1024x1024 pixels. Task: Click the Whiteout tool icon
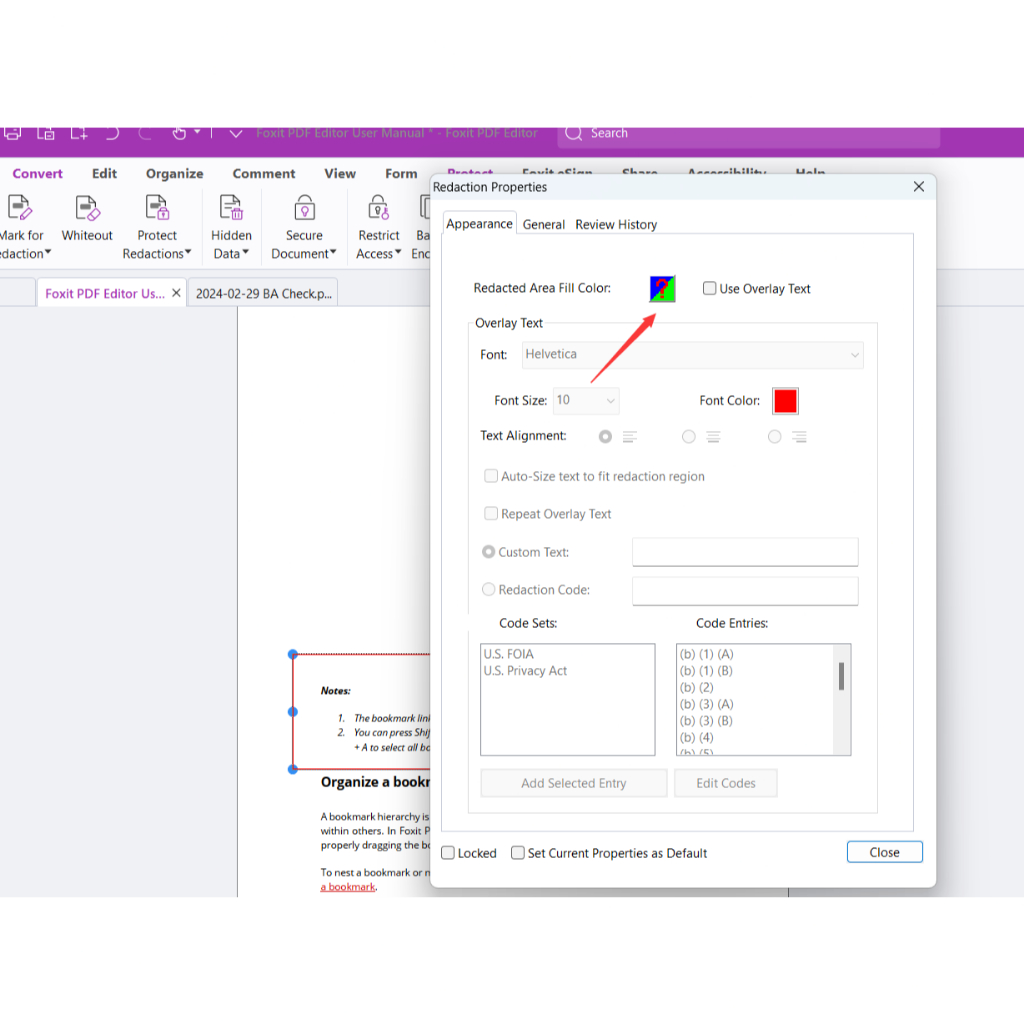point(87,208)
